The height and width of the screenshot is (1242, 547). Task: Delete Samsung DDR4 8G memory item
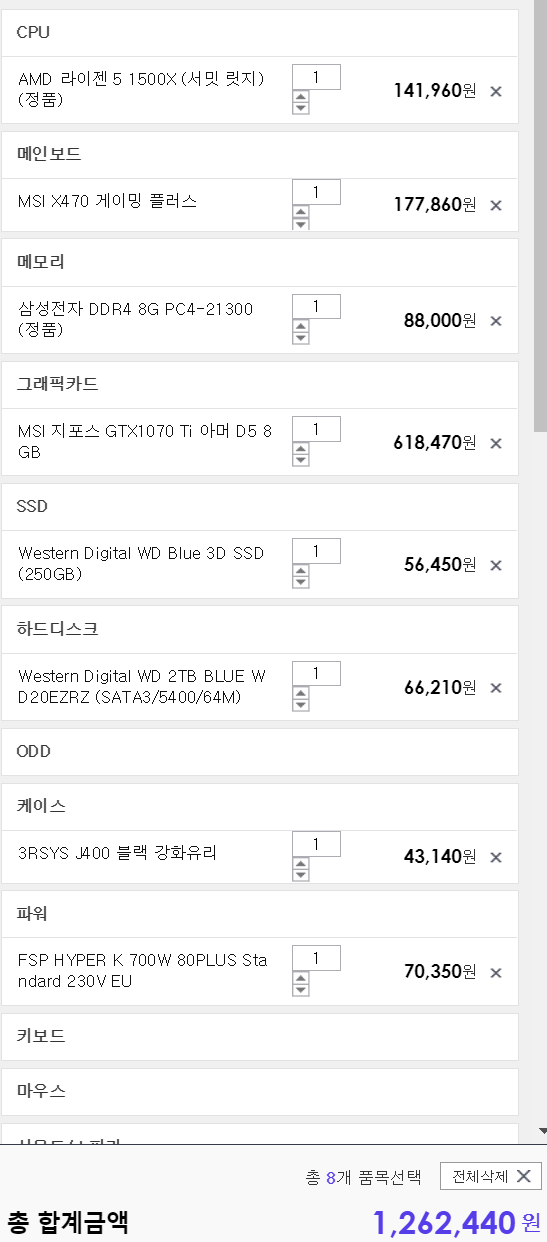coord(496,320)
